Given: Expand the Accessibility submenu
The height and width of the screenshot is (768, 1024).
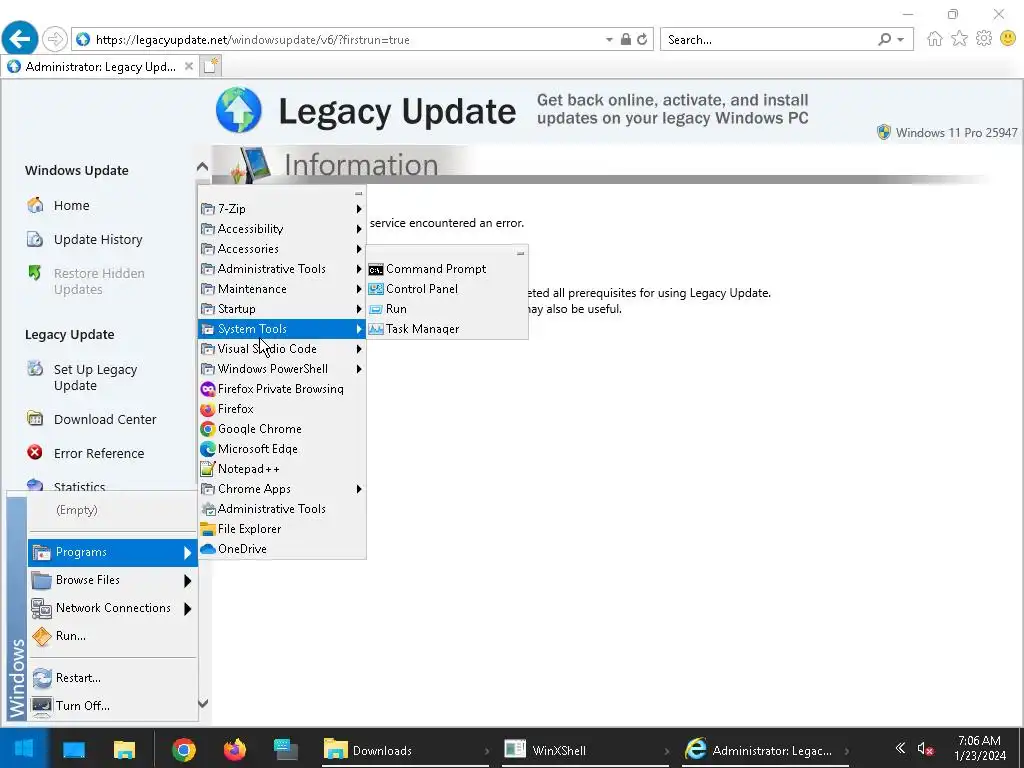Looking at the screenshot, I should (281, 229).
